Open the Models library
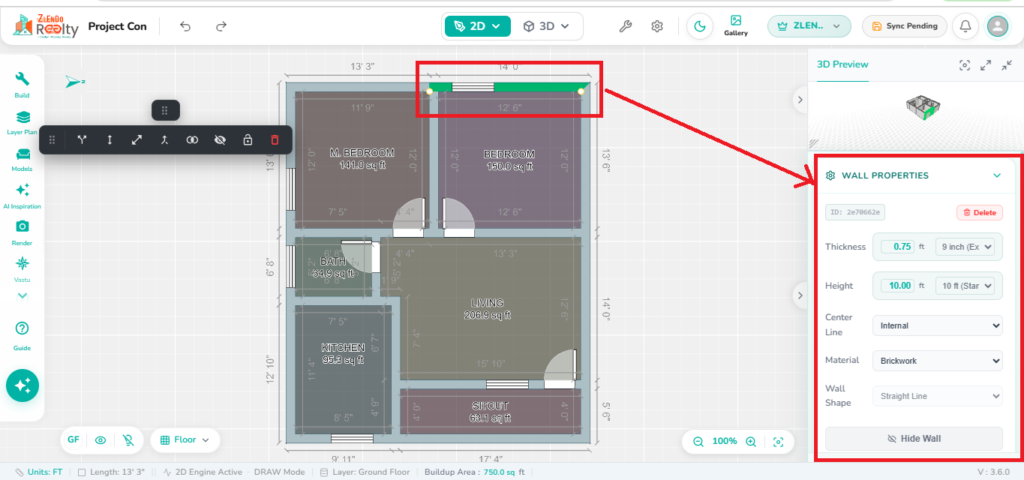Screen dimensions: 1024x480 22,159
